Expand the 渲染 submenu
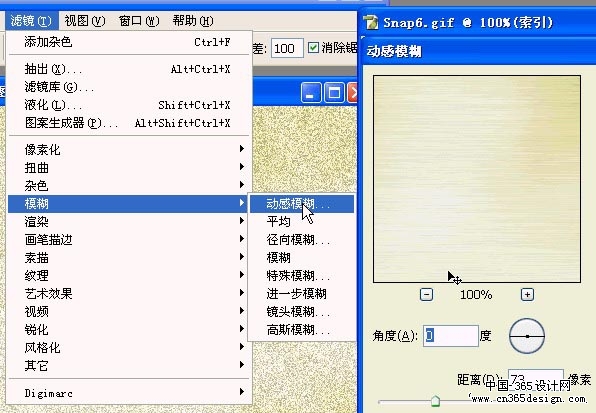The width and height of the screenshot is (596, 413). point(128,222)
